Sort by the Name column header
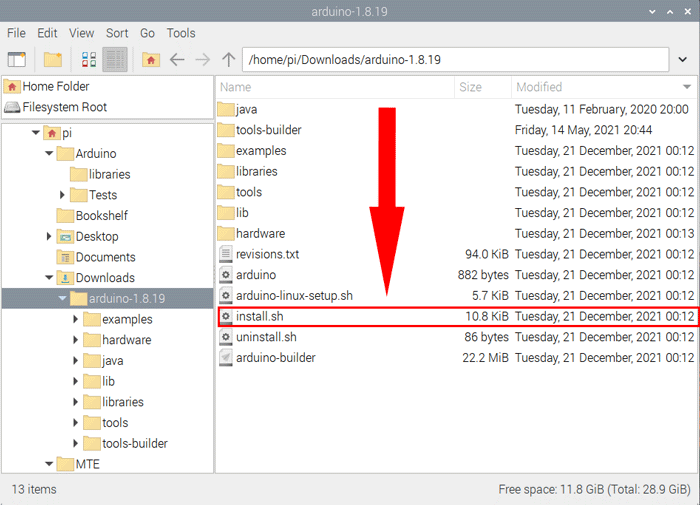700x505 pixels. (x=335, y=87)
